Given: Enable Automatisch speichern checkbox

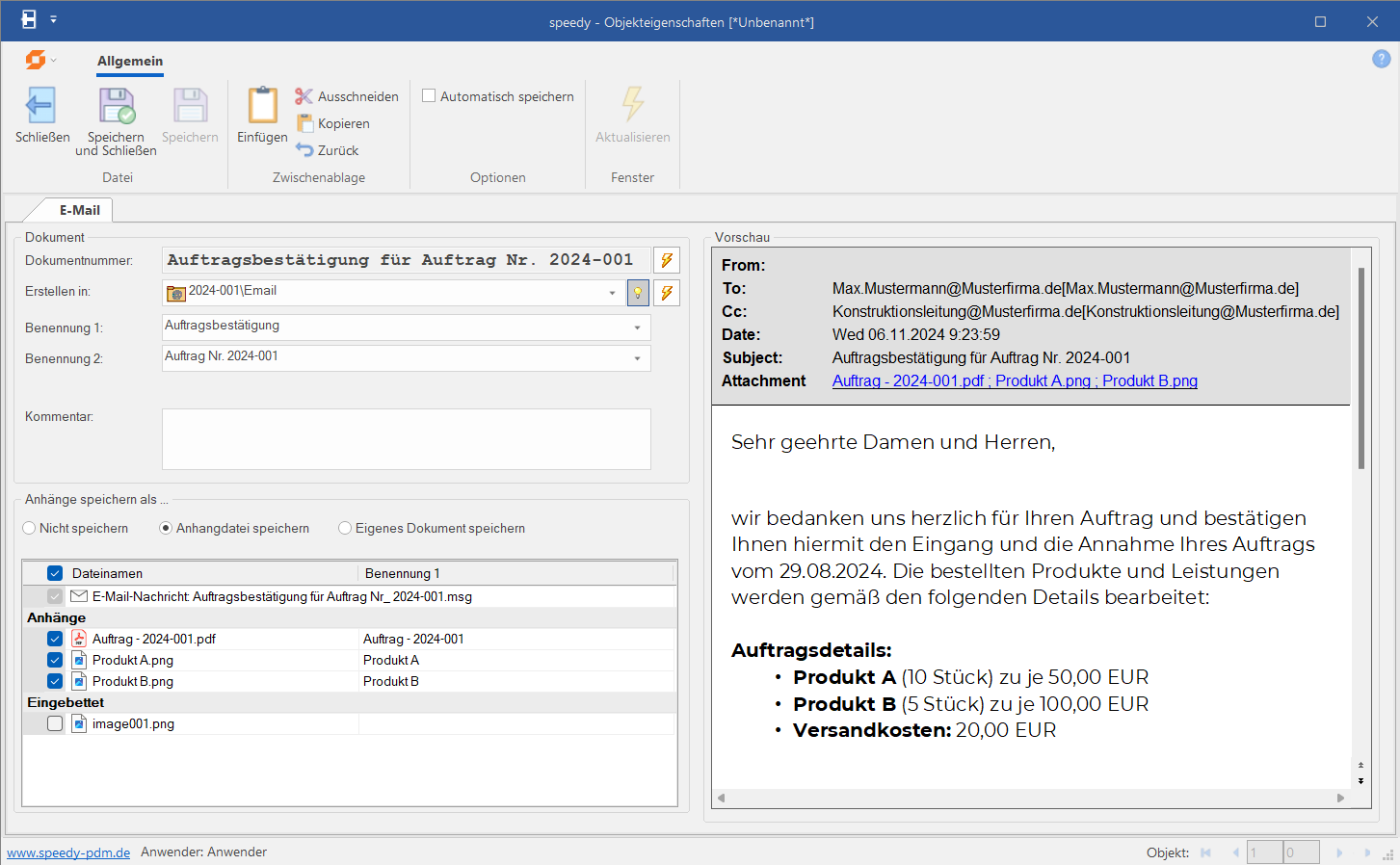Looking at the screenshot, I should [x=429, y=96].
